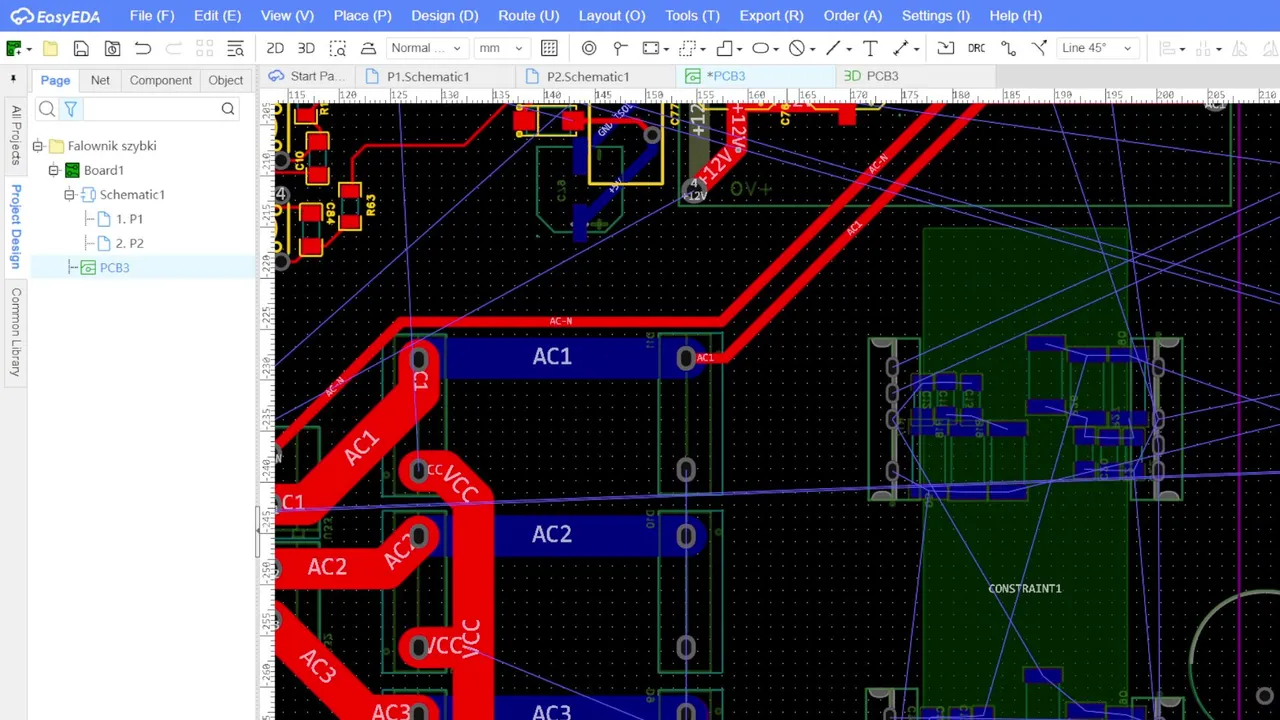1280x720 pixels.
Task: Open the Line 45° routing angle dropdown
Action: coord(1096,48)
